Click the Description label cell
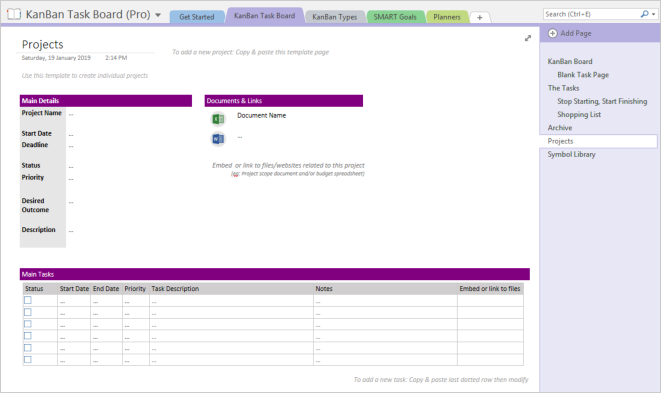Image resolution: width=661 pixels, height=393 pixels. [x=38, y=229]
